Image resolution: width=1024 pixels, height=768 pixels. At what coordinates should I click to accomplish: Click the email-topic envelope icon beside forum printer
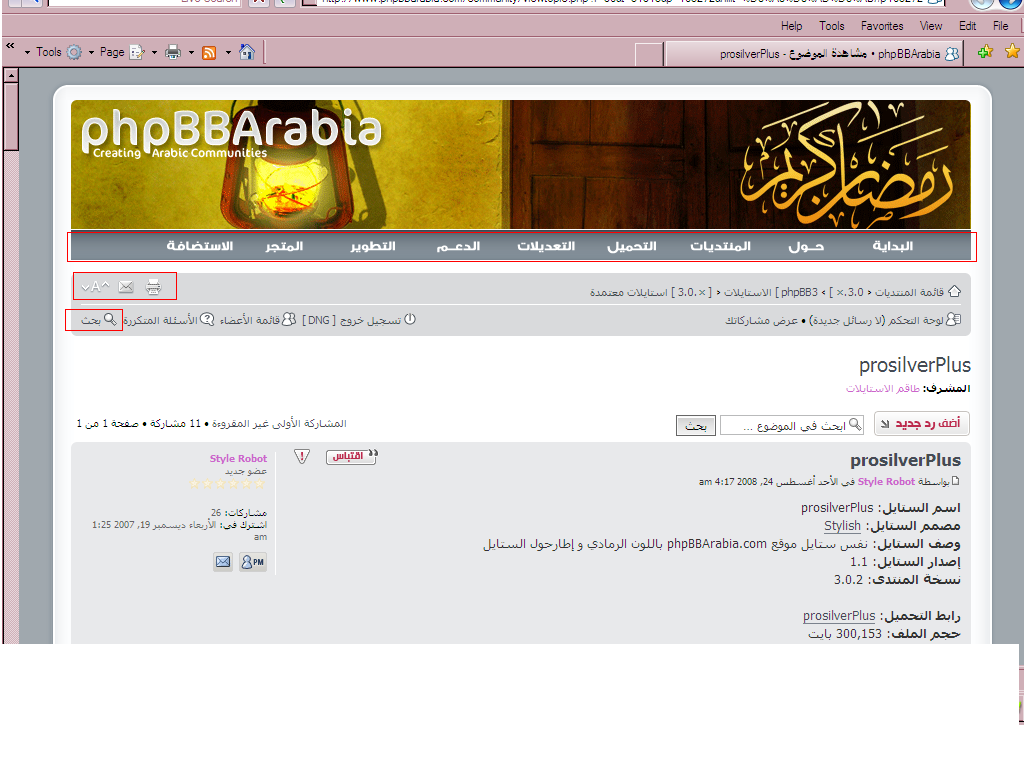click(126, 287)
